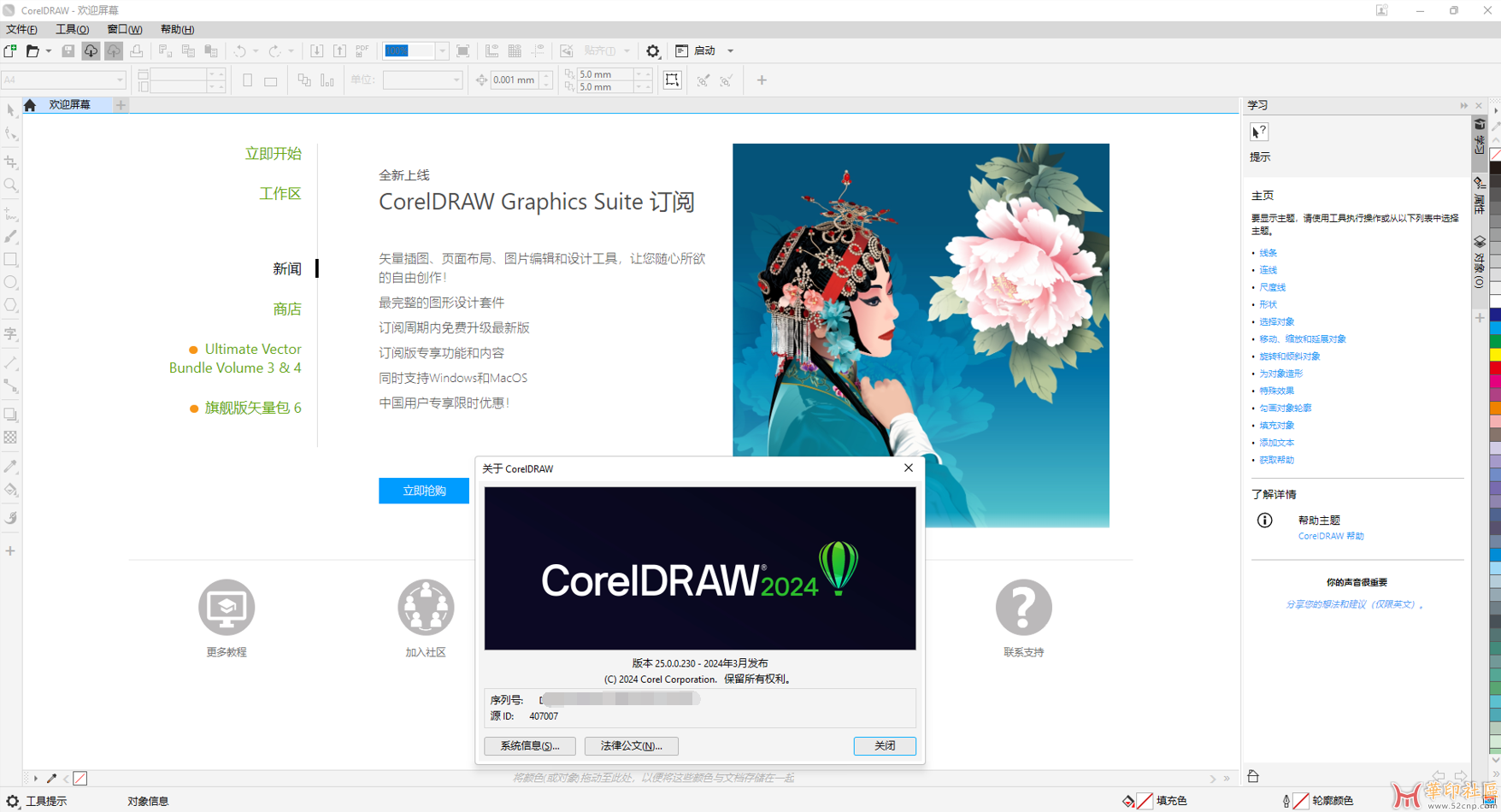This screenshot has height=812, width=1501.
Task: Select 工作区 in welcome sidebar
Action: pyautogui.click(x=280, y=194)
